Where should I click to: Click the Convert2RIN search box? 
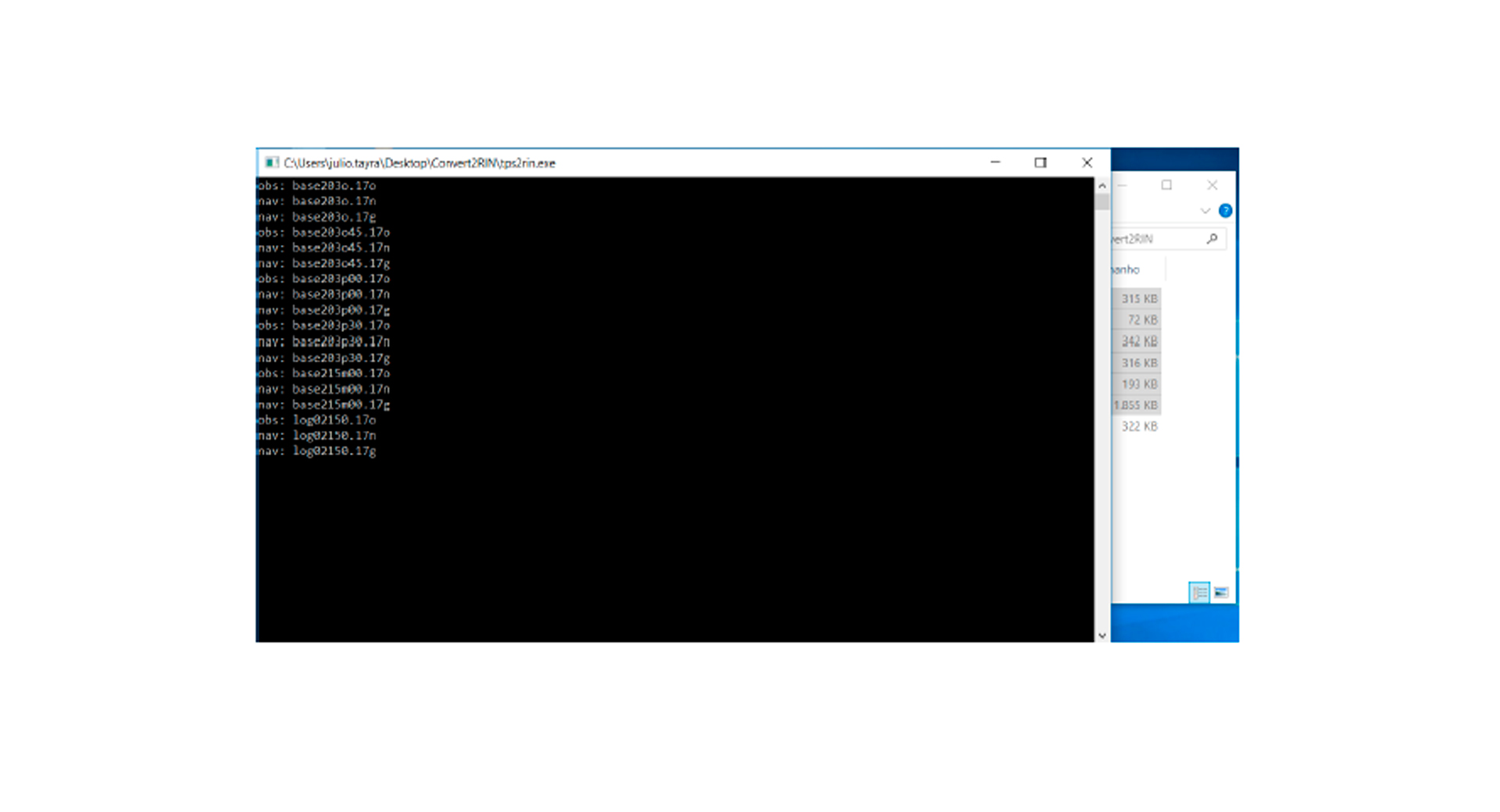[x=1155, y=239]
